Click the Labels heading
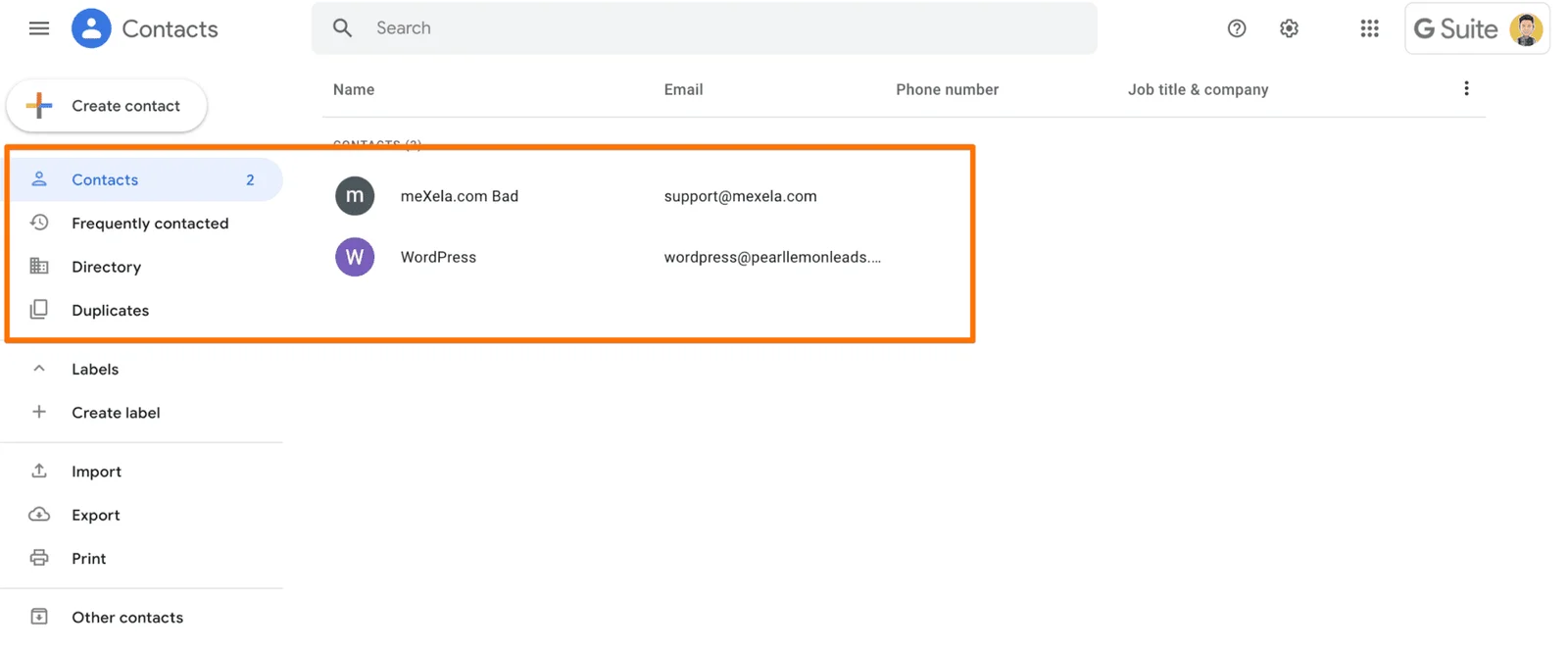 95,370
